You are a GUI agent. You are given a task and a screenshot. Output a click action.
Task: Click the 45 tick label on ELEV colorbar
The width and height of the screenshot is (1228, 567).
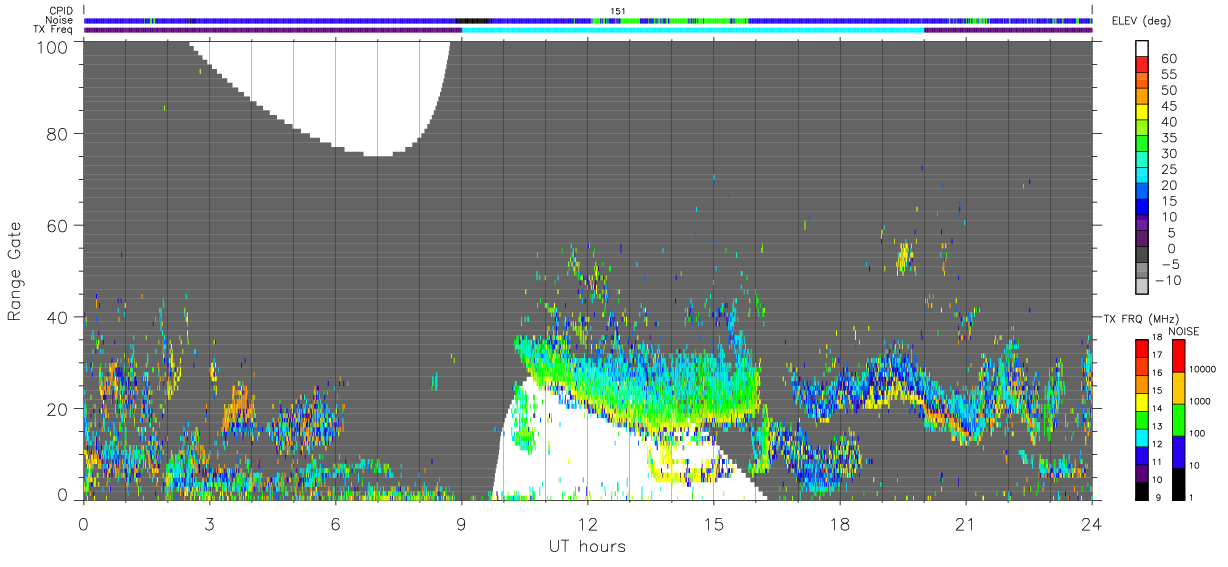coord(1168,105)
